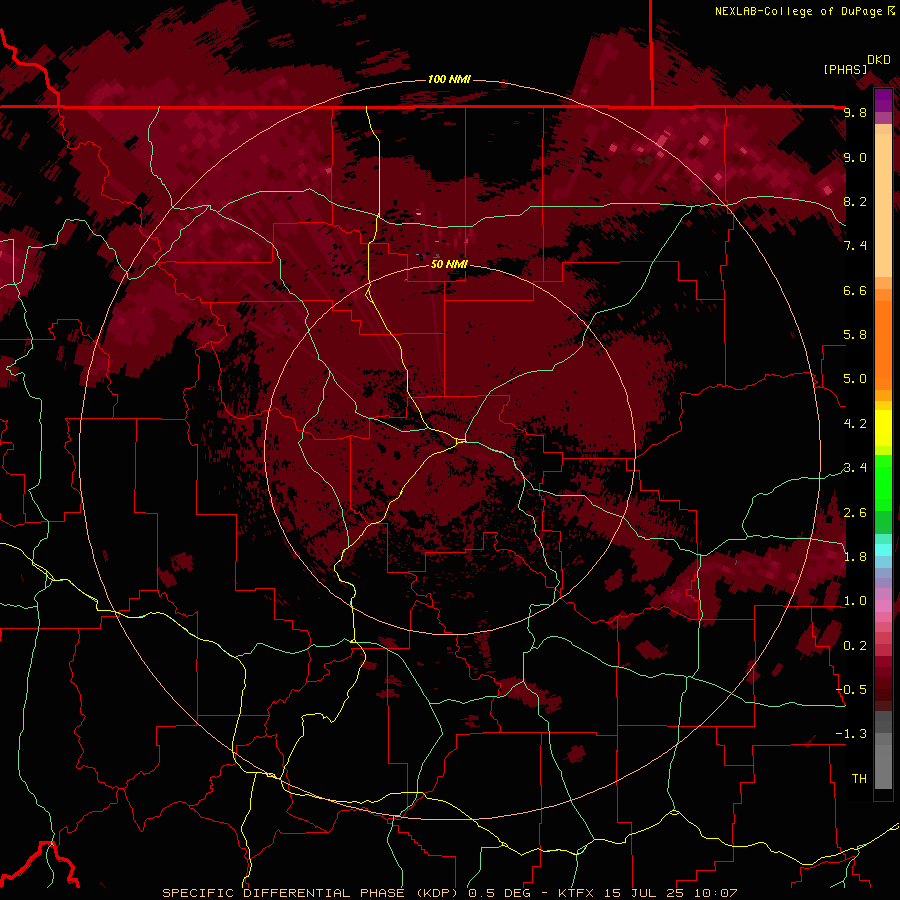
Task: Click the cyan band of color bar
Action: click(x=883, y=550)
